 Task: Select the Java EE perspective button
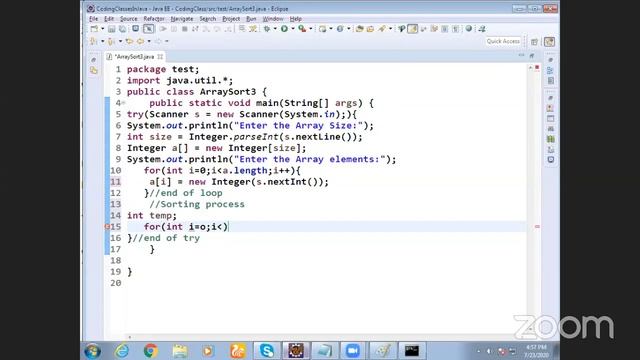coord(549,42)
